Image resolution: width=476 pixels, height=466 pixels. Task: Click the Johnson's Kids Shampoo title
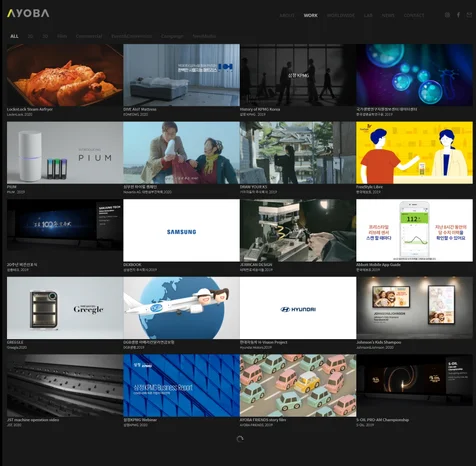point(379,342)
